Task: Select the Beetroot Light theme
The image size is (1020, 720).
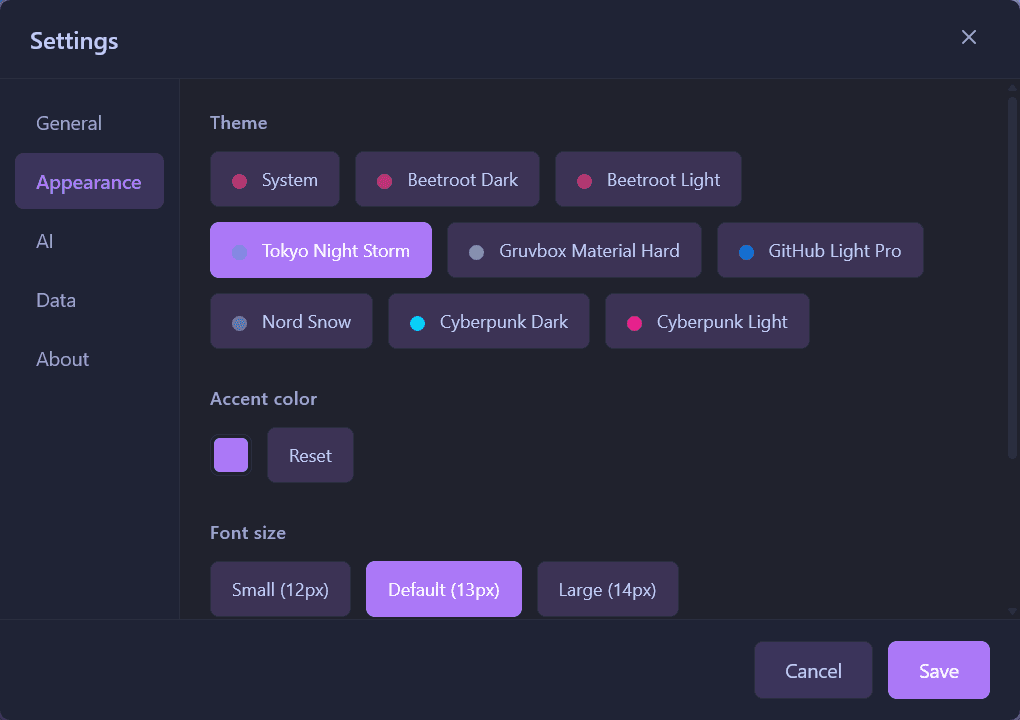Action: click(x=648, y=179)
